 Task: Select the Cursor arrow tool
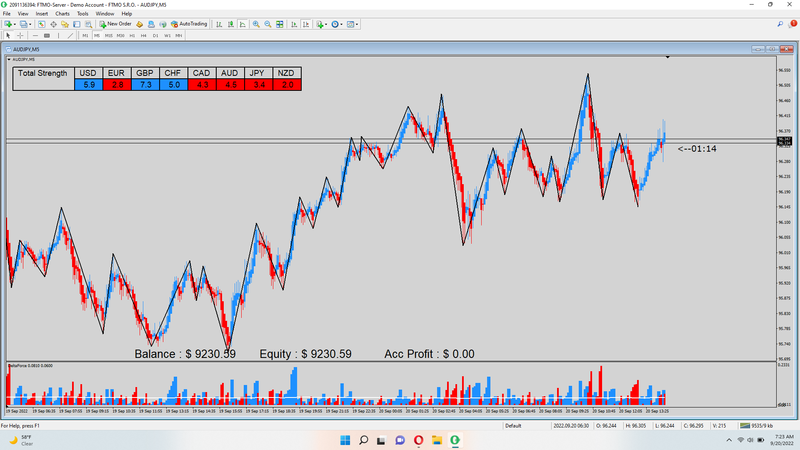point(8,36)
